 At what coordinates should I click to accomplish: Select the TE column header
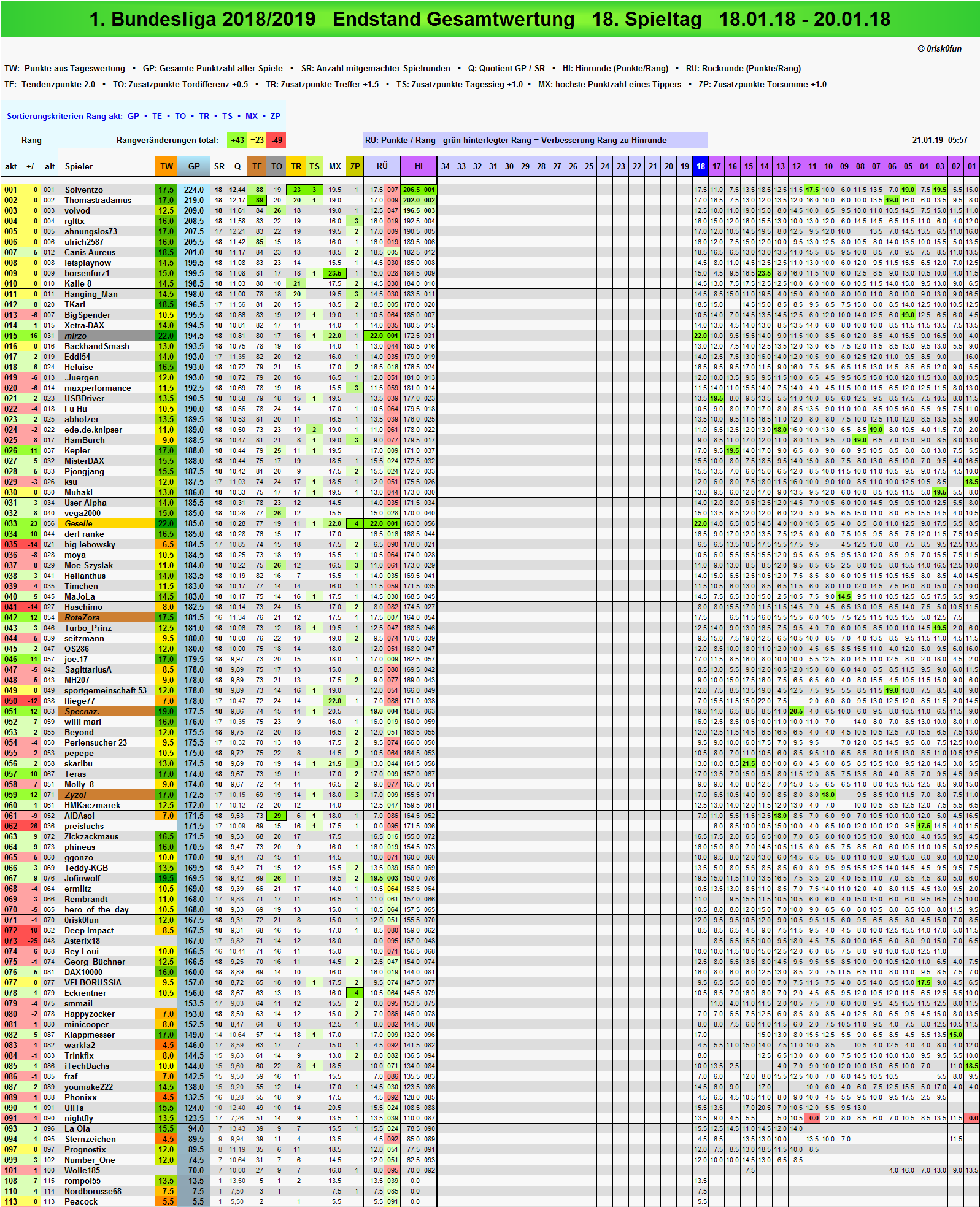257,166
